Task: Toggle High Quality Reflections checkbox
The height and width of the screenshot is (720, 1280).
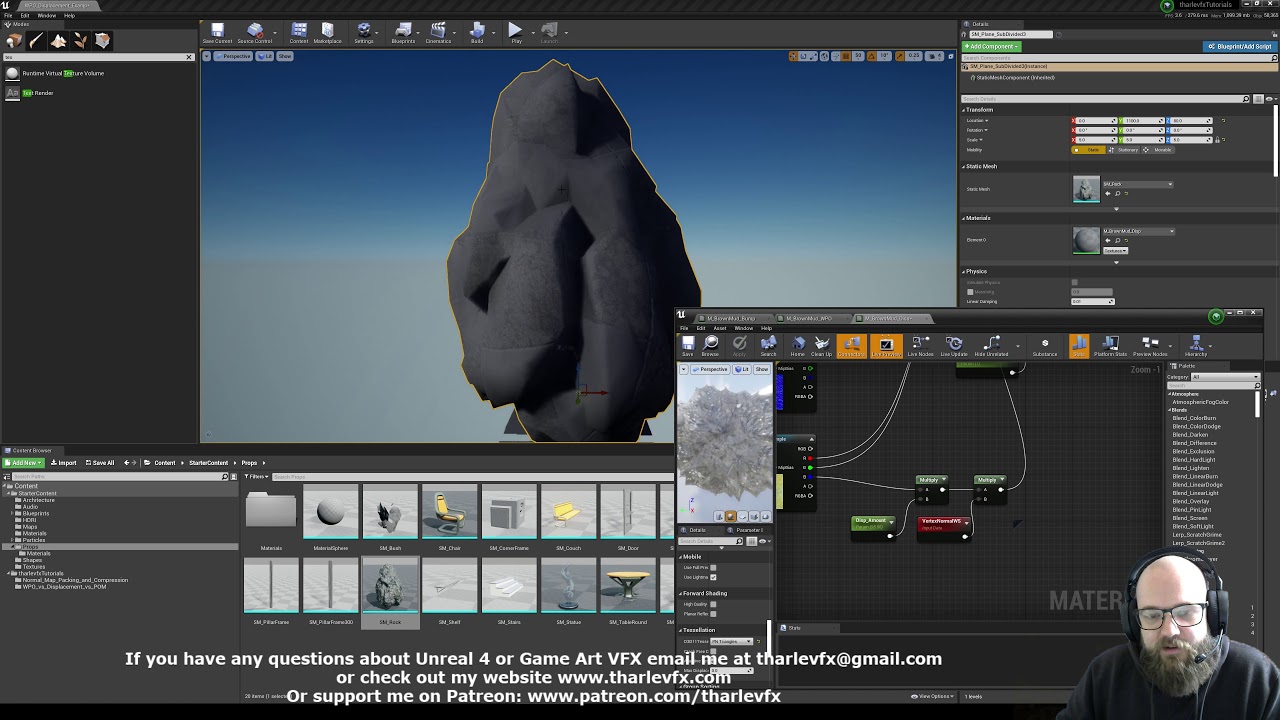Action: pyautogui.click(x=713, y=604)
